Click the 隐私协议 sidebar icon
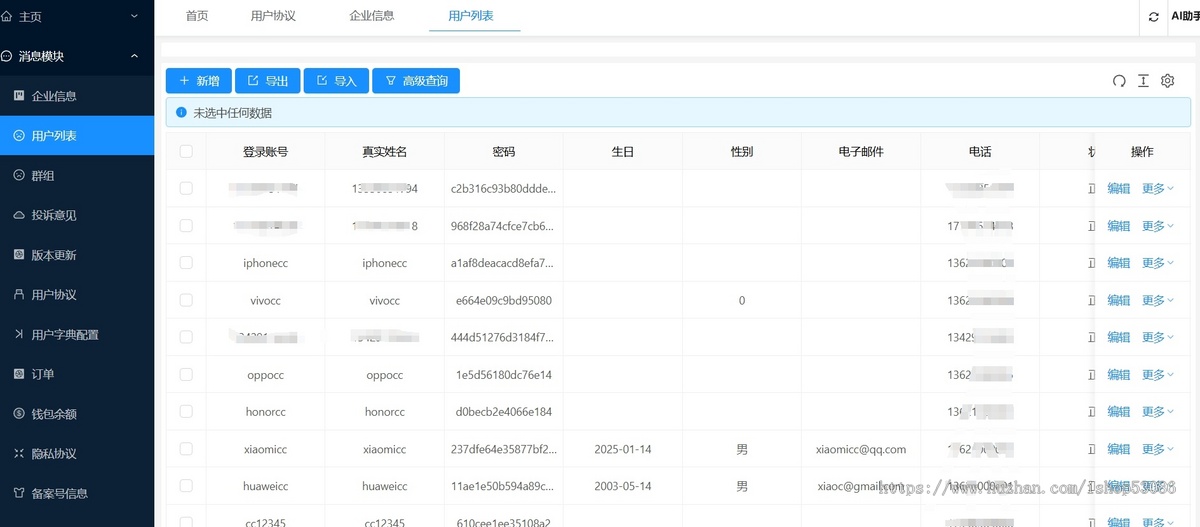 click(19, 453)
